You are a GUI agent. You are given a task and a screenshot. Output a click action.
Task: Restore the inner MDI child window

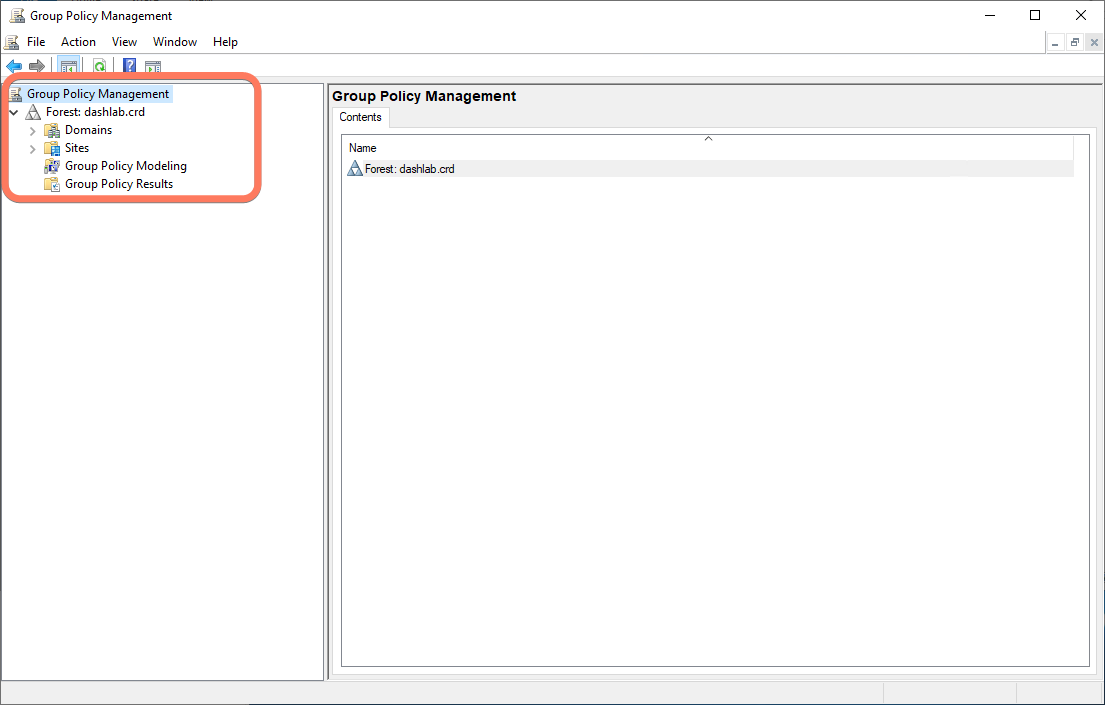point(1075,43)
